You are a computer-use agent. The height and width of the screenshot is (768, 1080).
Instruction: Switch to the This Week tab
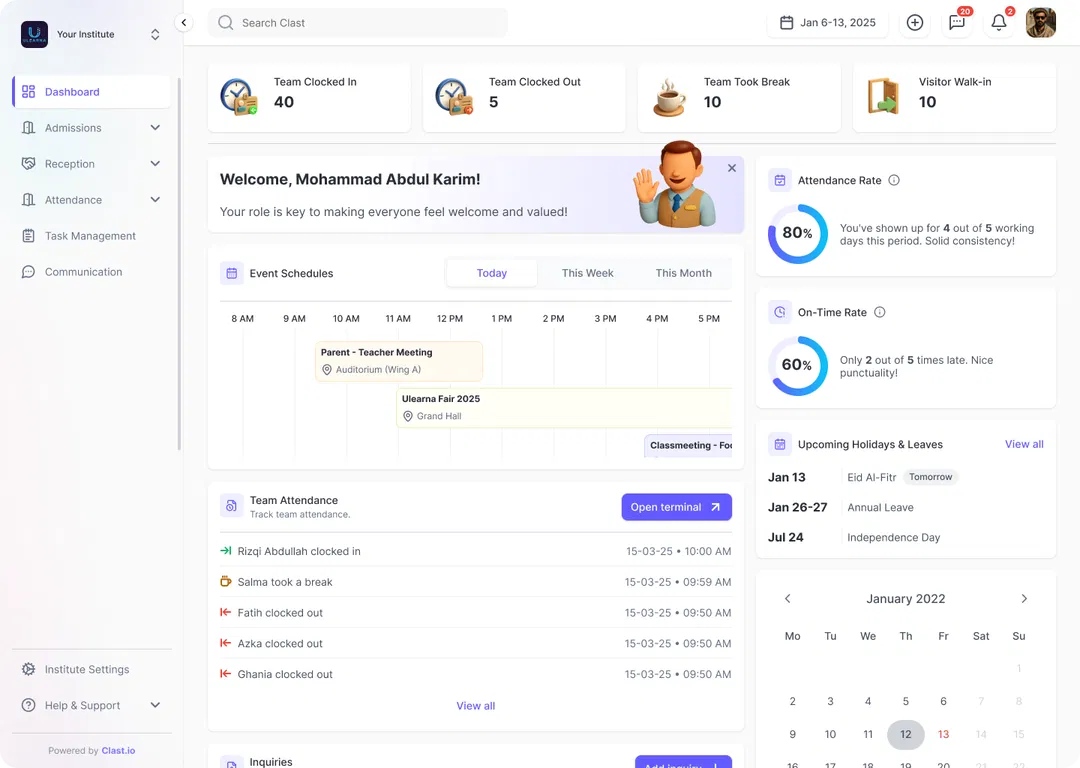point(588,273)
